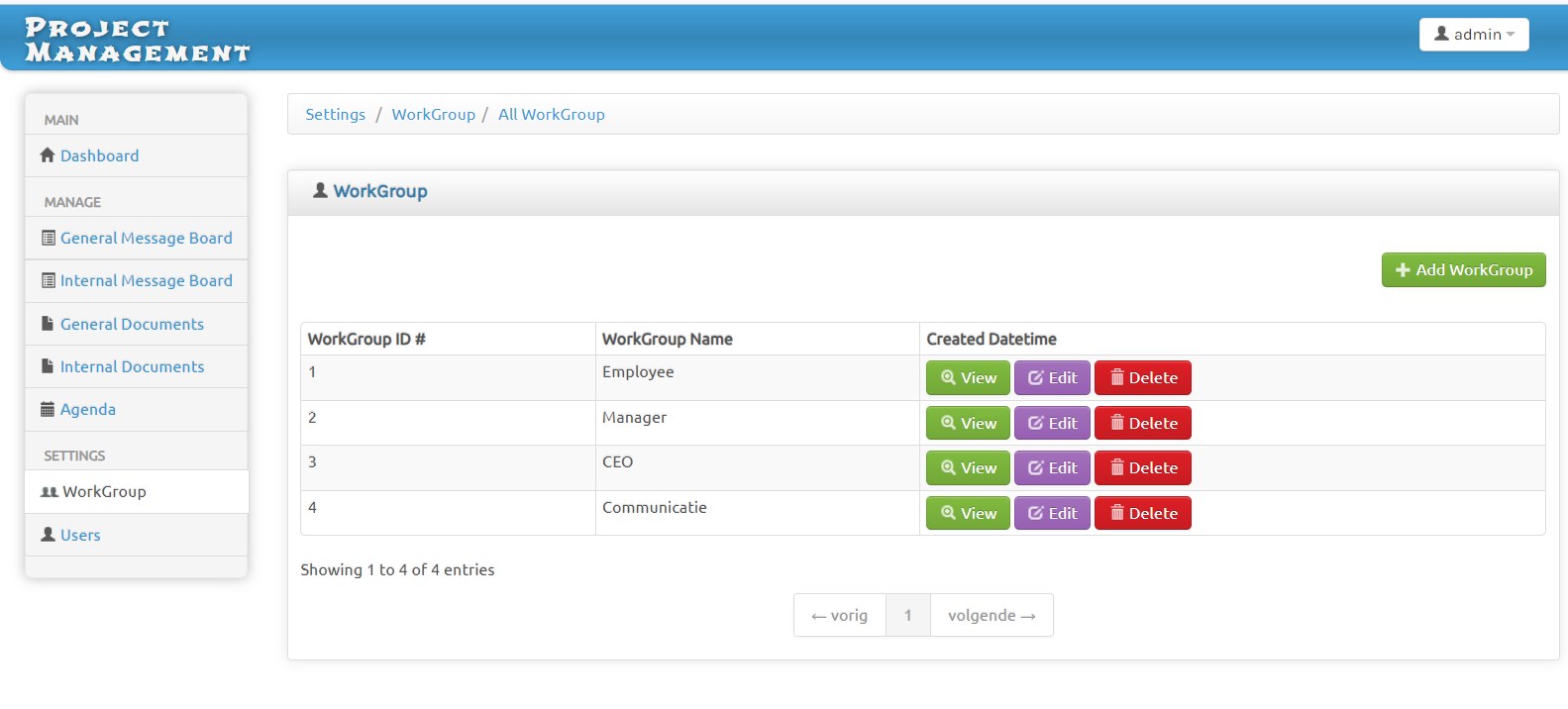
Task: View the CEO workgroup
Action: coord(968,468)
